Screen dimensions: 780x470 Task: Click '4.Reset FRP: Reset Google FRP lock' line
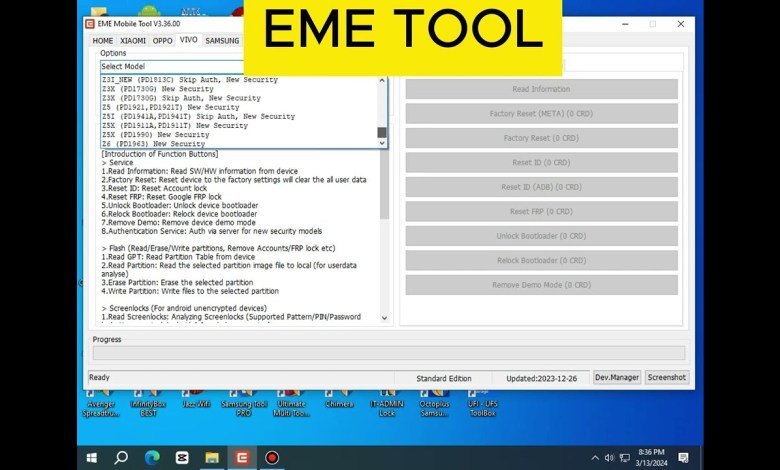162,197
